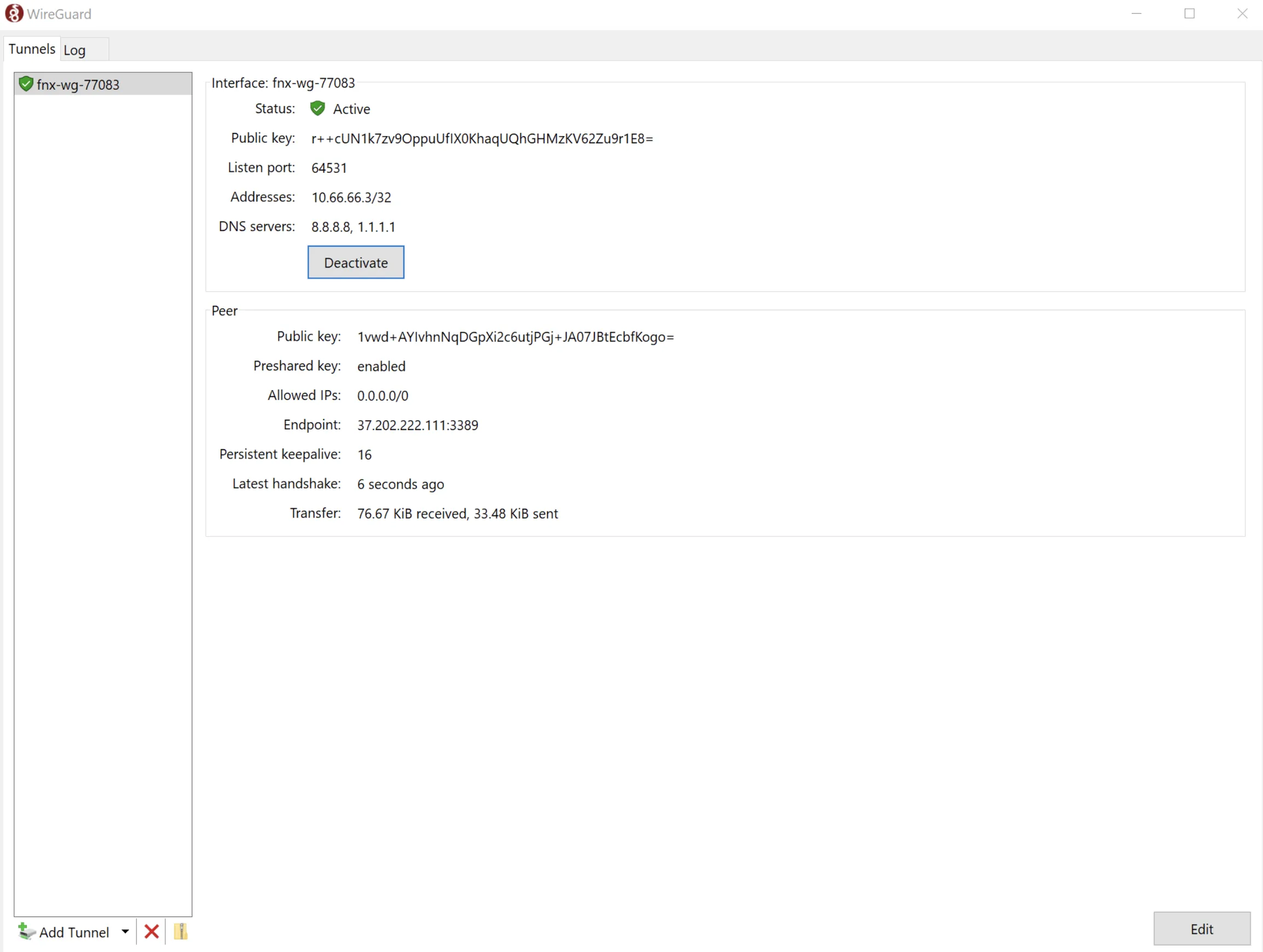Click the green shield icon next to Active status
Screen dimensions: 1263x952
317,108
